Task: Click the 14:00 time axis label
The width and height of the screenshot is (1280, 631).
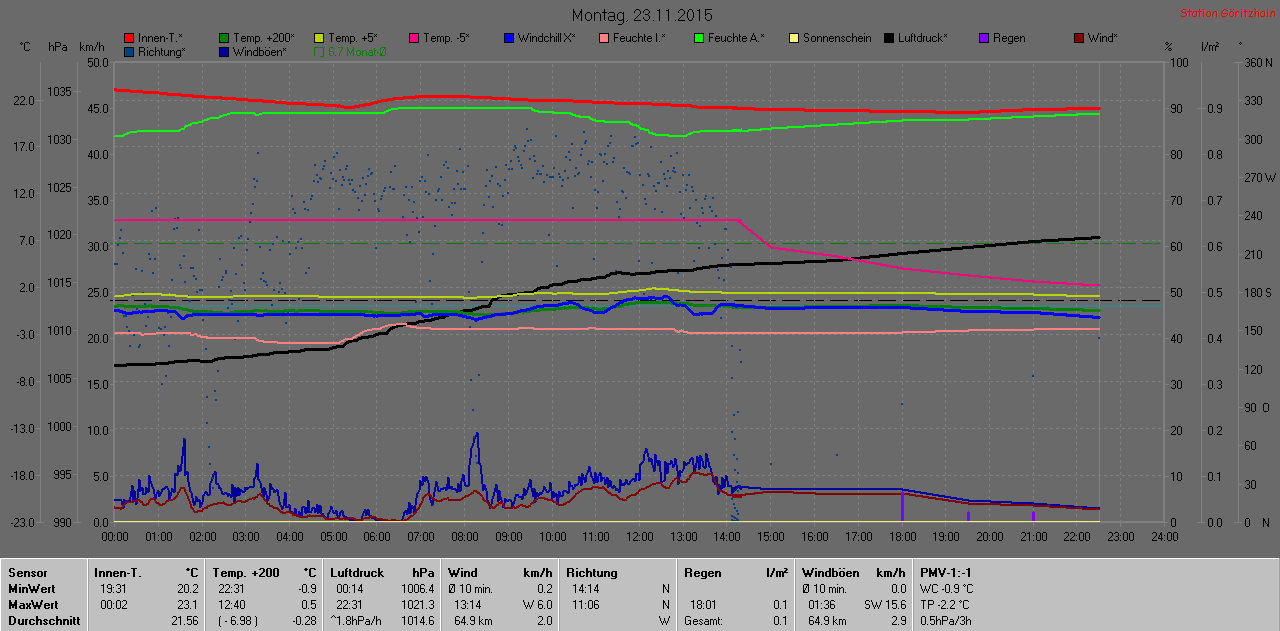Action: point(727,537)
